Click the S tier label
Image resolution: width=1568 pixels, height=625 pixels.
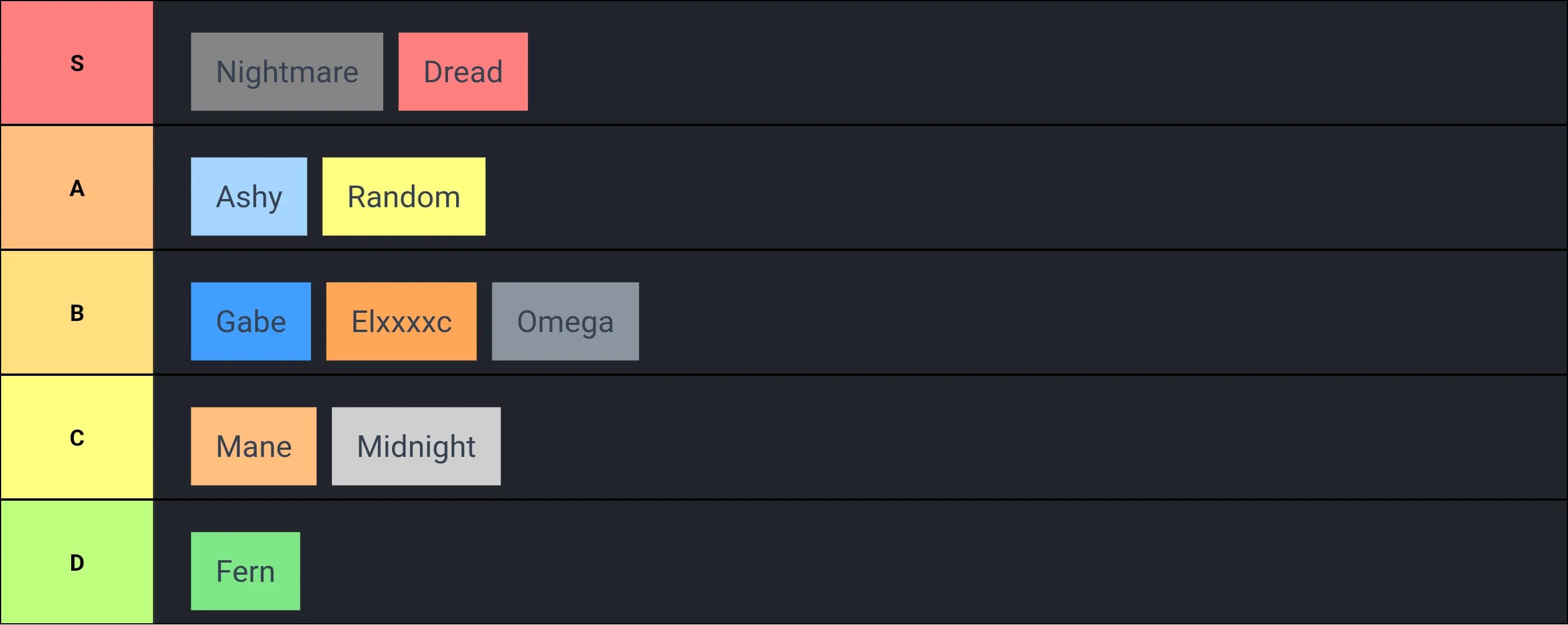coord(76,63)
